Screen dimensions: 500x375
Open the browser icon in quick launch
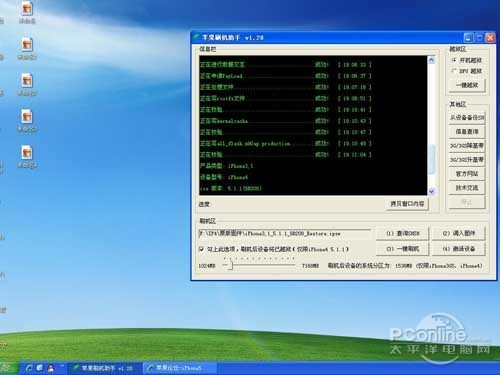[30, 368]
